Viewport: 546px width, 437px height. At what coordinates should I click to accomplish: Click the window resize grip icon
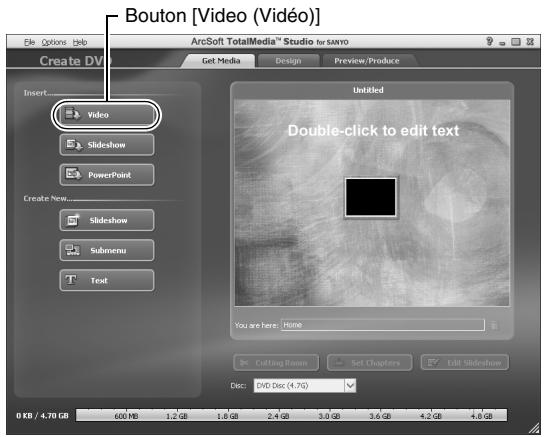(533, 429)
